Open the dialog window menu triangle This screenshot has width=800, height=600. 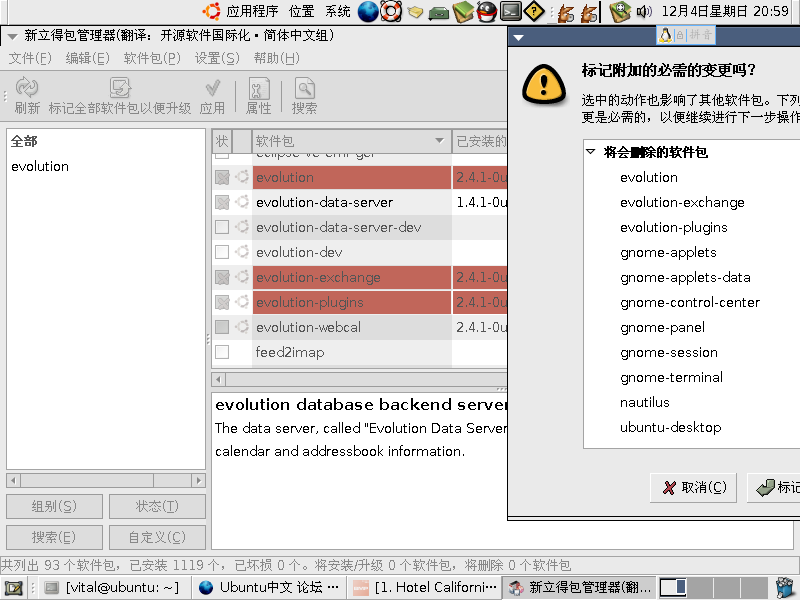click(519, 37)
